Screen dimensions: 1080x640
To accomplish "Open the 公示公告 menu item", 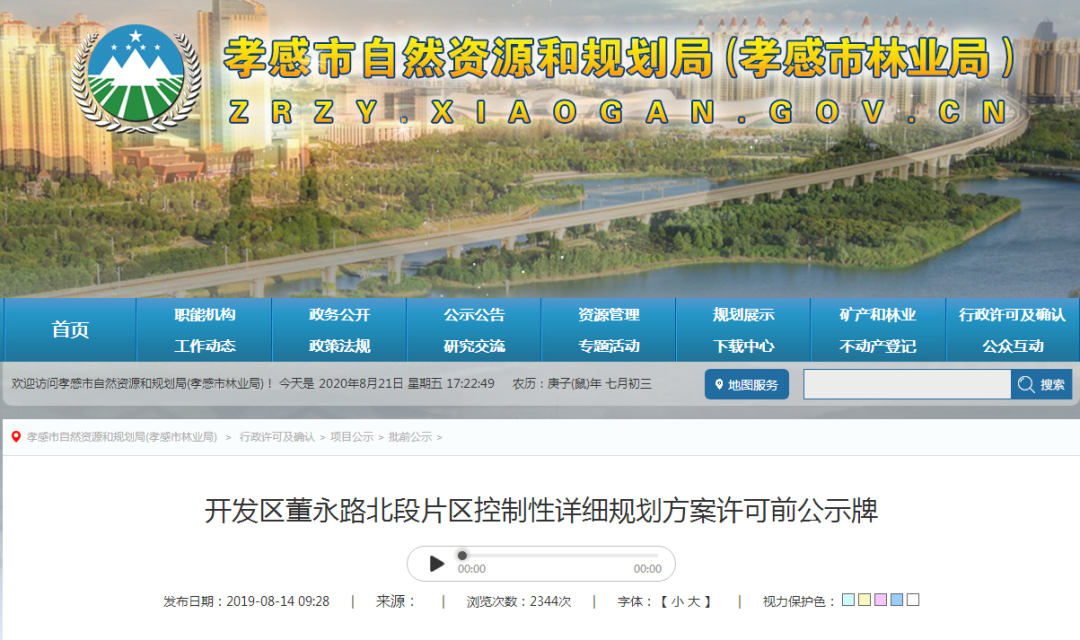I will click(474, 315).
